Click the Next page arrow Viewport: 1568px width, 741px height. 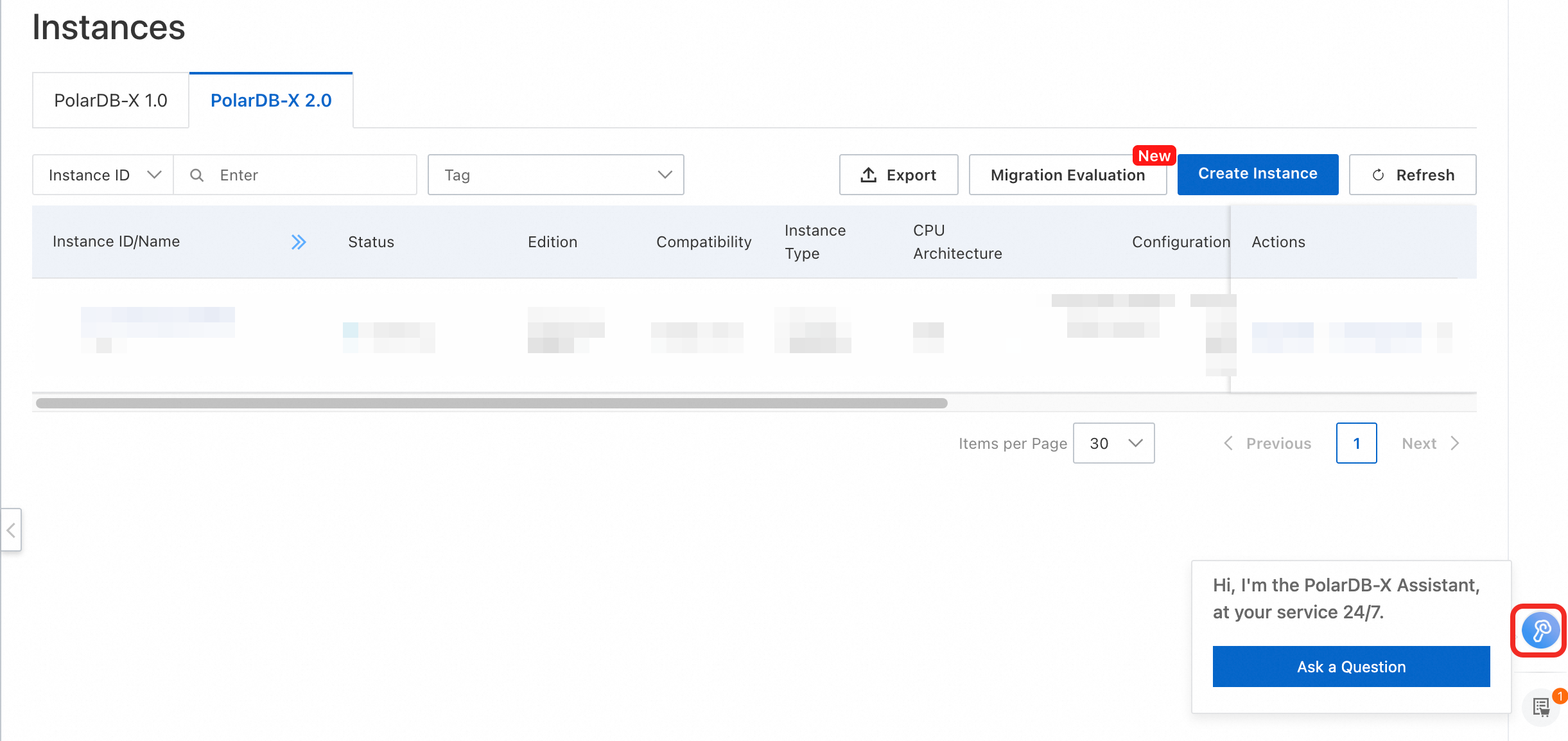pos(1454,443)
